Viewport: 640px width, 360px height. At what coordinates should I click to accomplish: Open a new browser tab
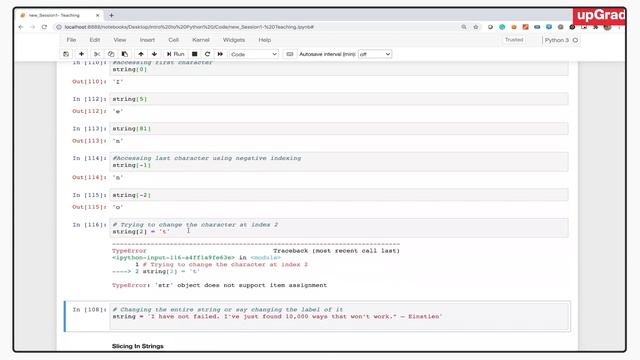click(x=111, y=16)
